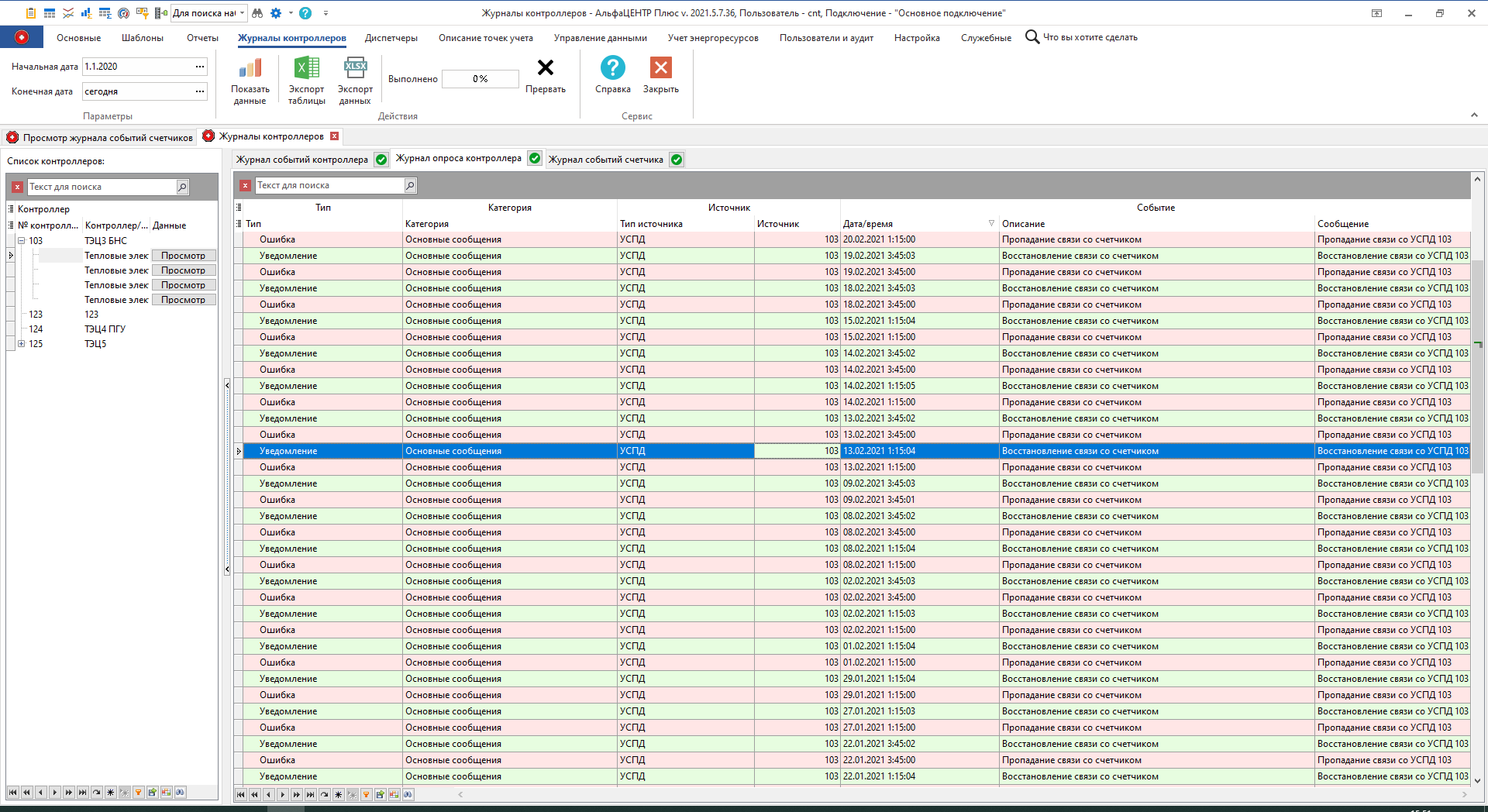Export table via Экспорт таблицы Excel icon
1488x812 pixels.
(x=306, y=69)
